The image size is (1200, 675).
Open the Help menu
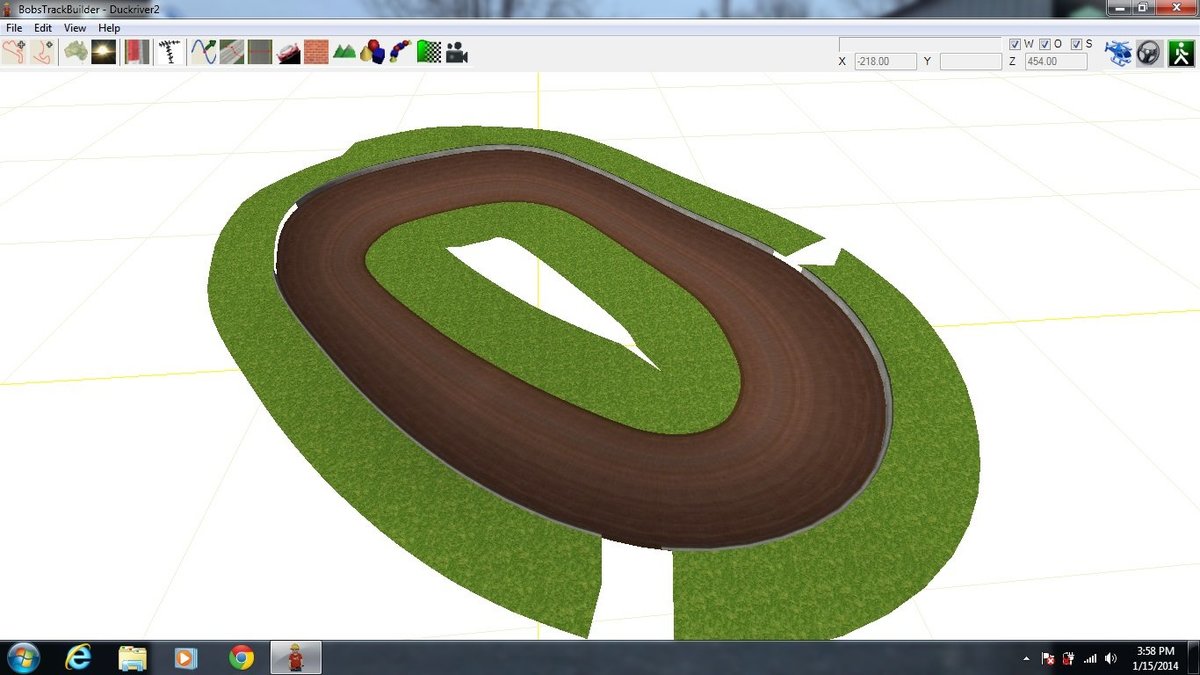point(109,28)
